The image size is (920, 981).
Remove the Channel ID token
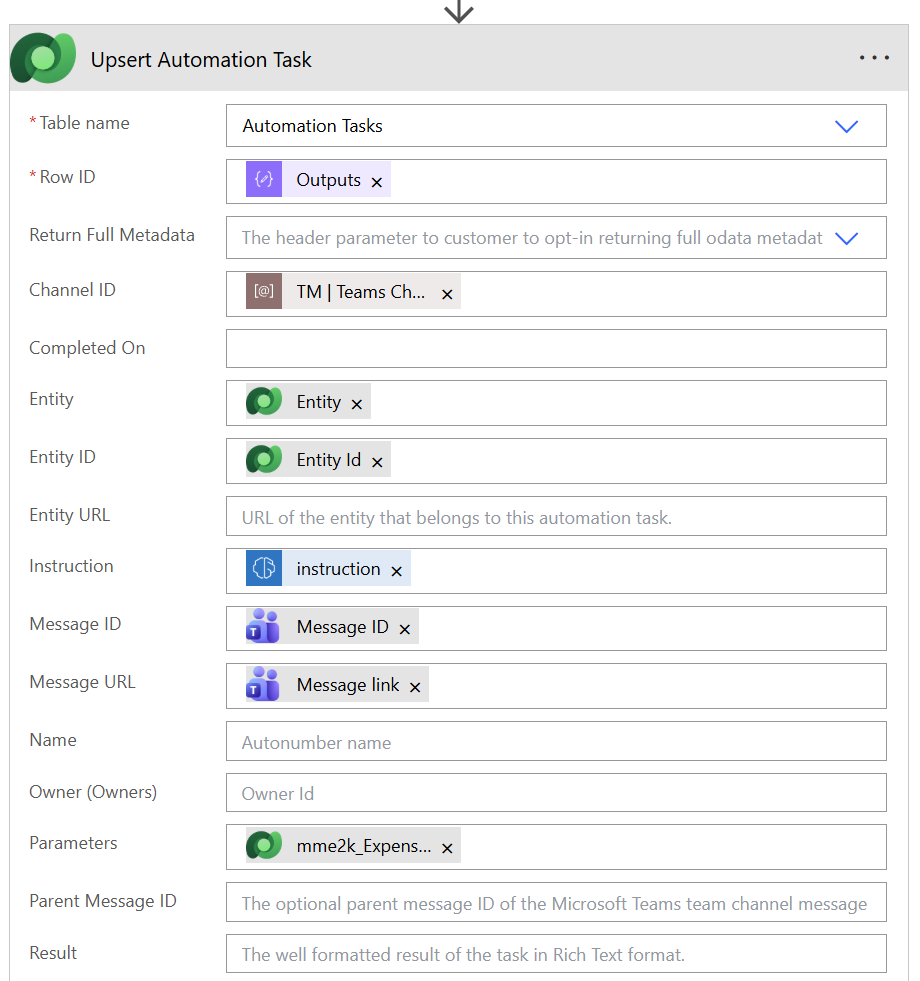[x=446, y=293]
